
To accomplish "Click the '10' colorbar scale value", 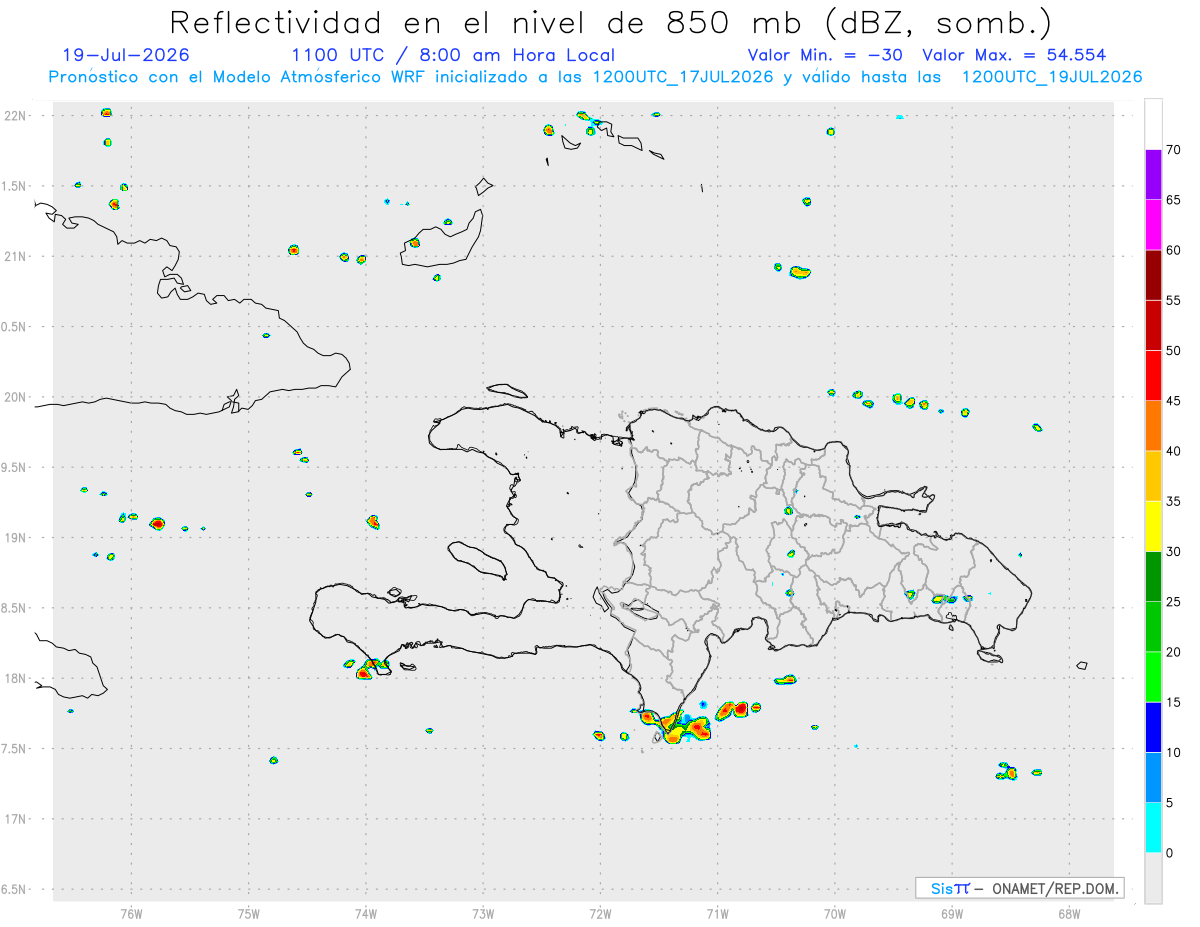I will [1173, 752].
